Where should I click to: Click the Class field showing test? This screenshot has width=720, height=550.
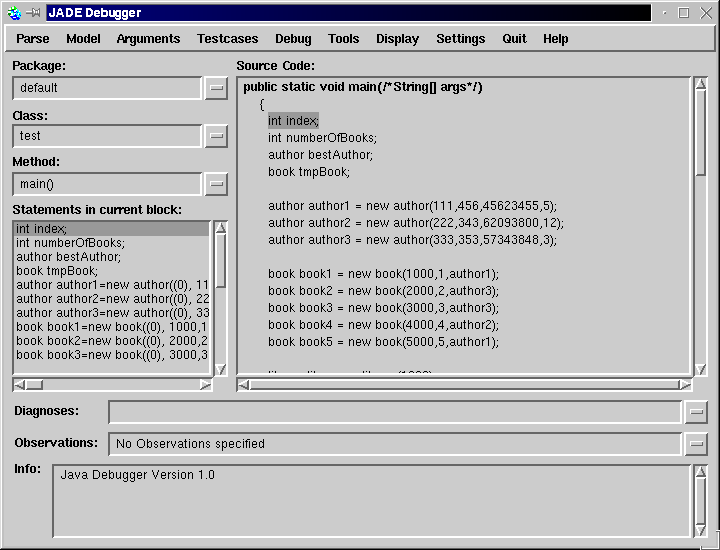point(107,136)
